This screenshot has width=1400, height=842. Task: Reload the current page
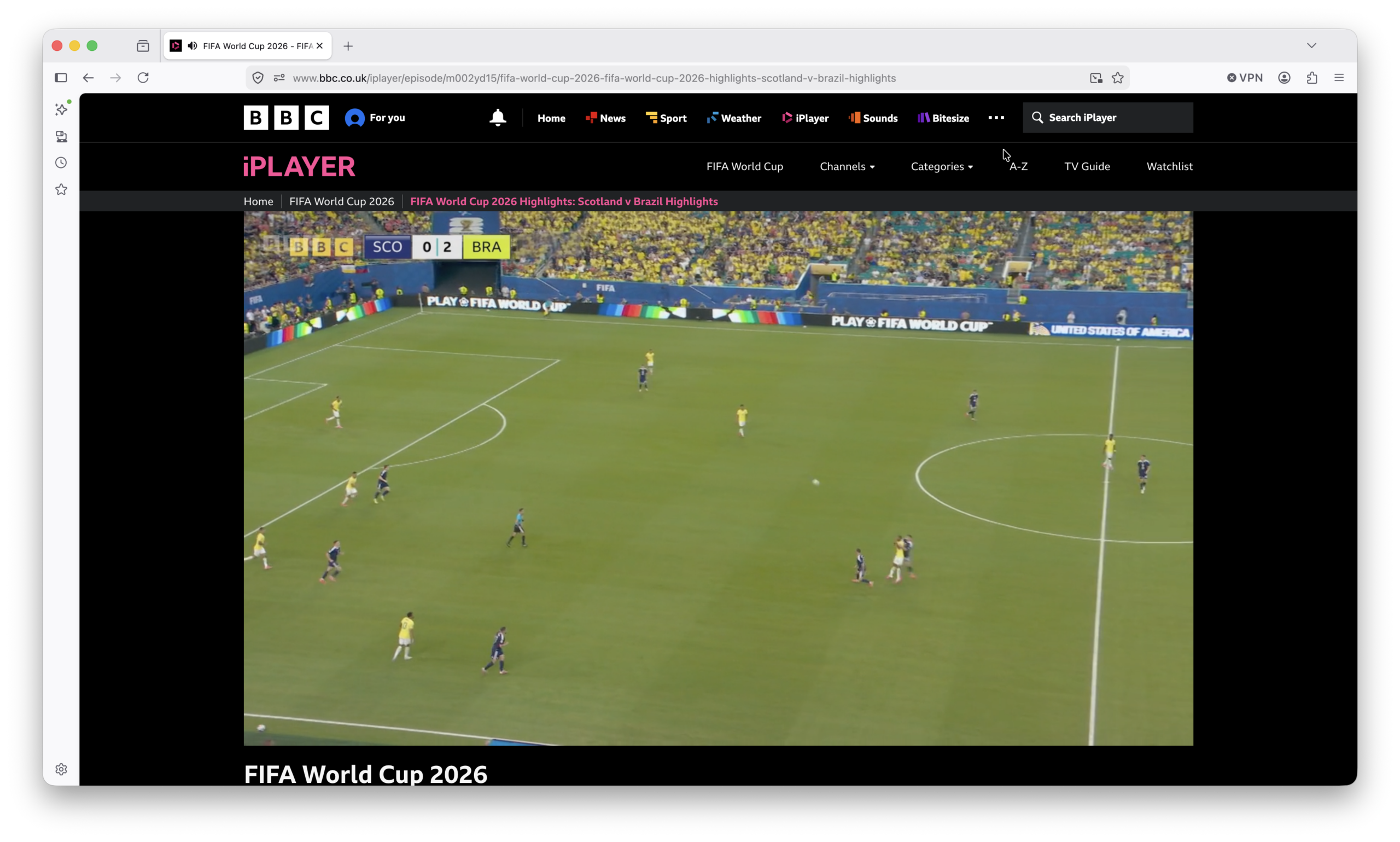coord(143,78)
